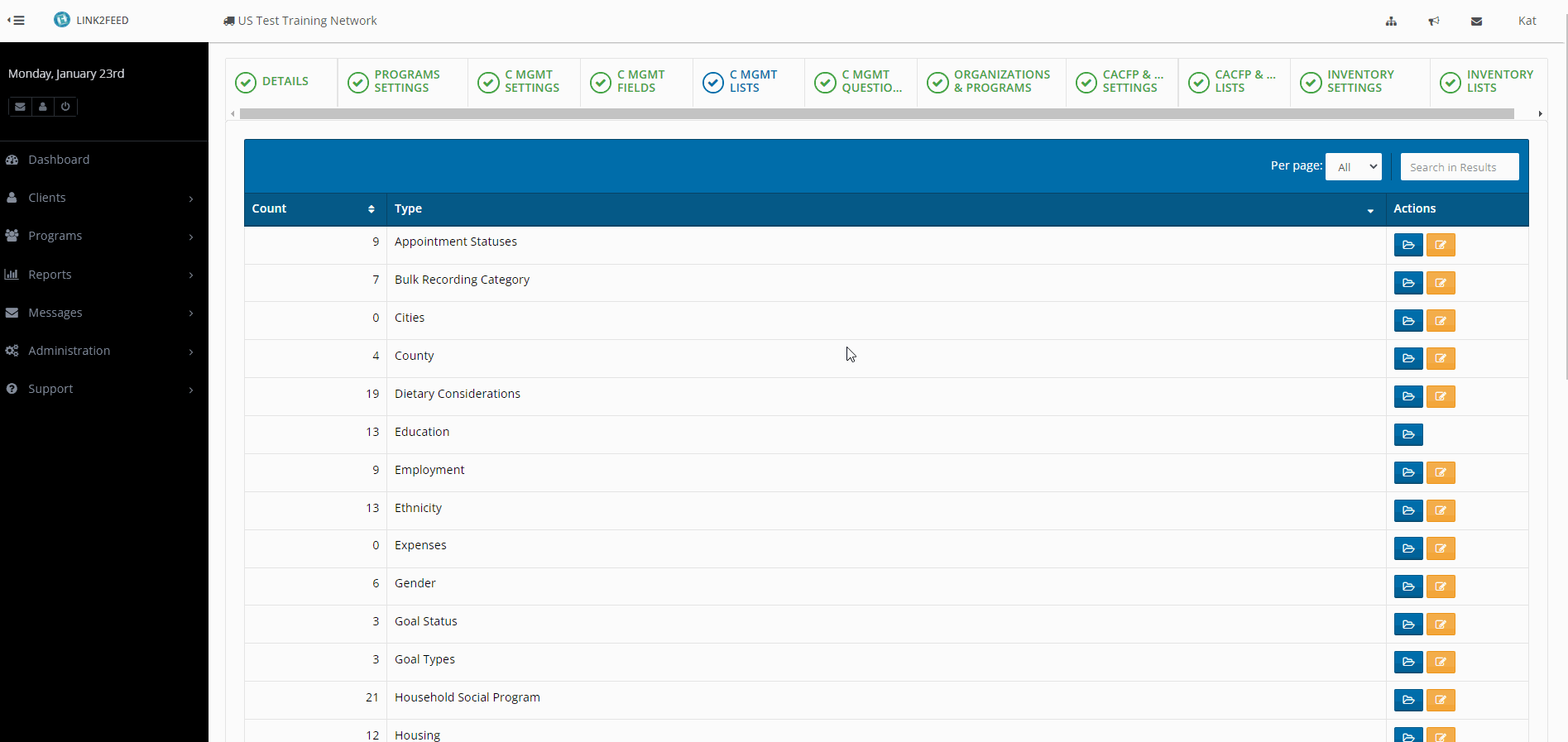
Task: Click the edit icon for Gender row
Action: click(x=1440, y=587)
